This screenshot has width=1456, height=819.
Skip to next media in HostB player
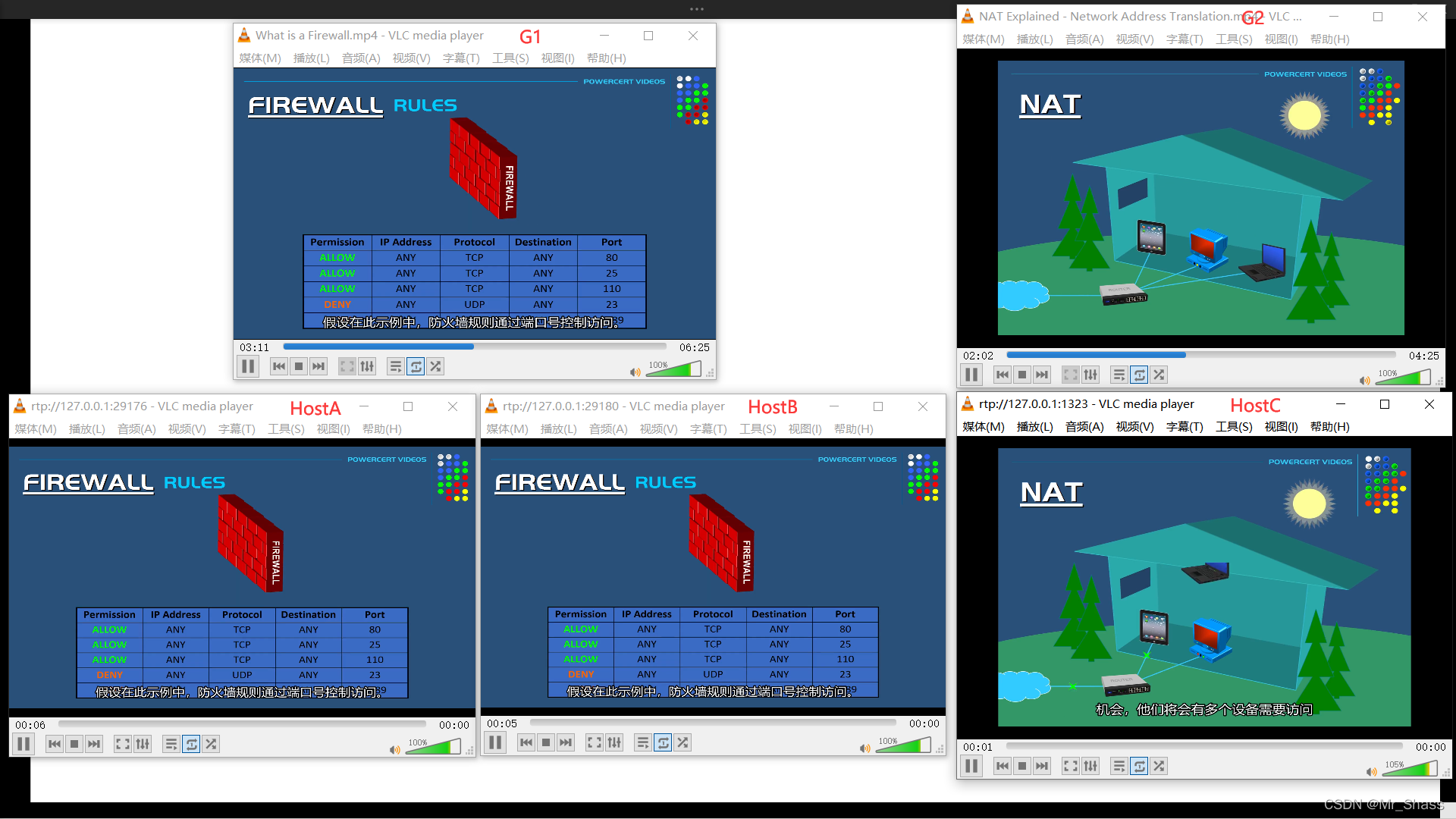click(x=566, y=743)
